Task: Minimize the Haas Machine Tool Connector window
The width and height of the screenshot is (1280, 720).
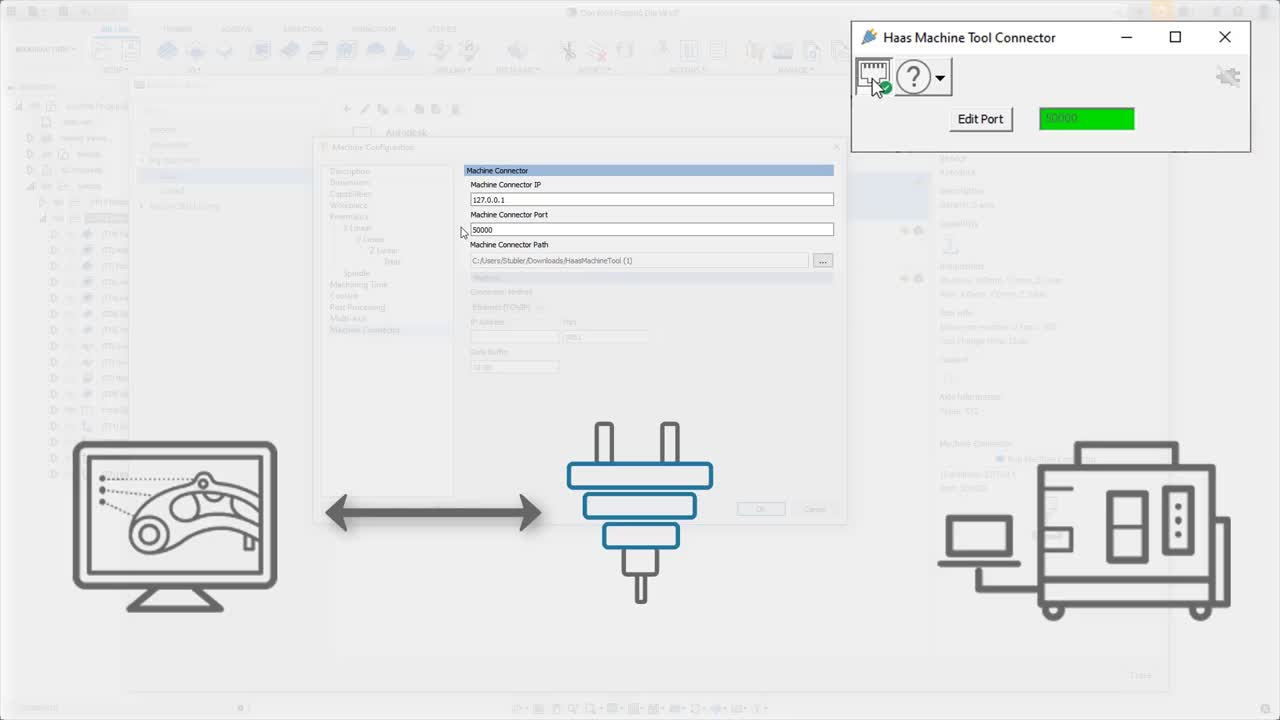Action: [x=1127, y=37]
